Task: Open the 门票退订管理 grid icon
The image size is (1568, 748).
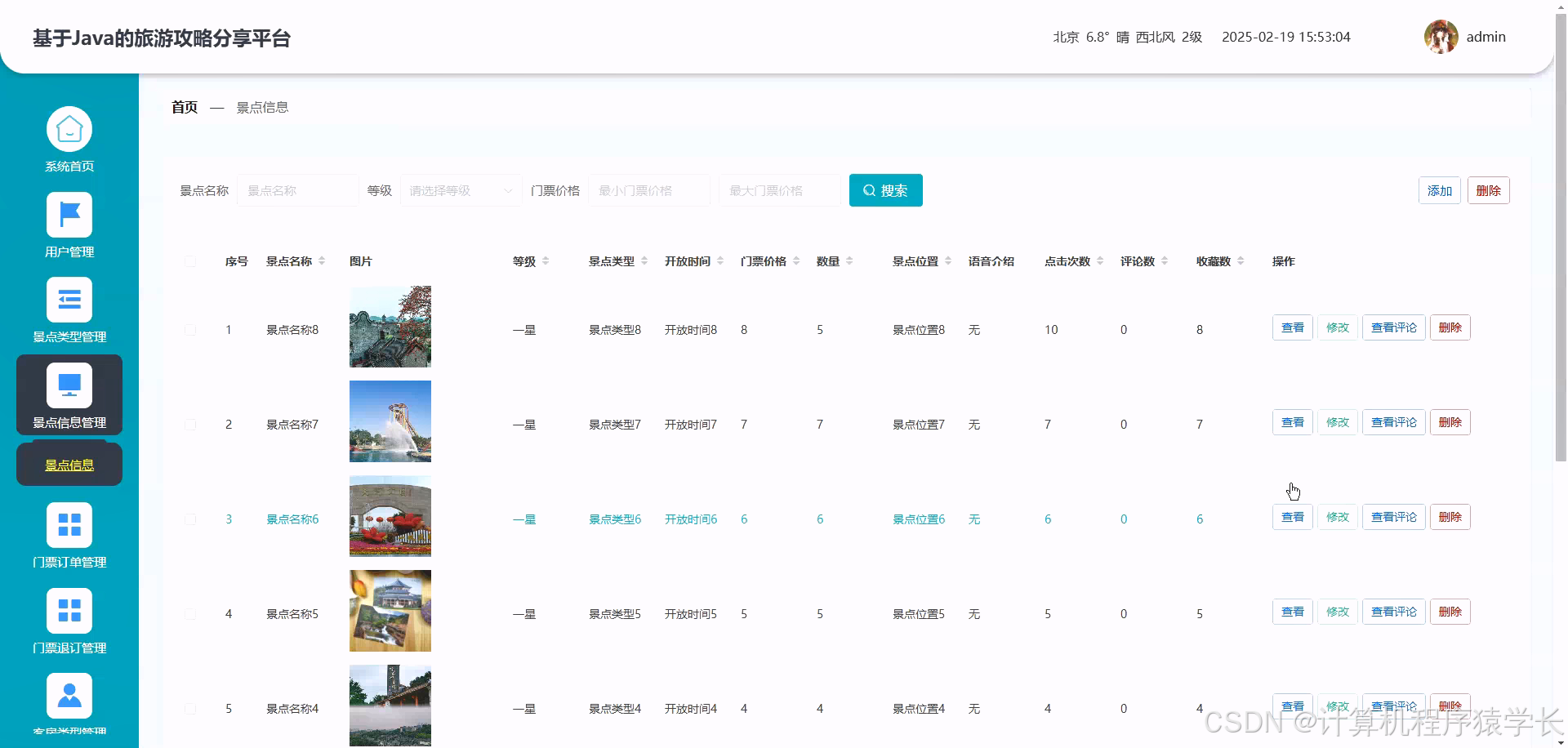Action: (69, 610)
